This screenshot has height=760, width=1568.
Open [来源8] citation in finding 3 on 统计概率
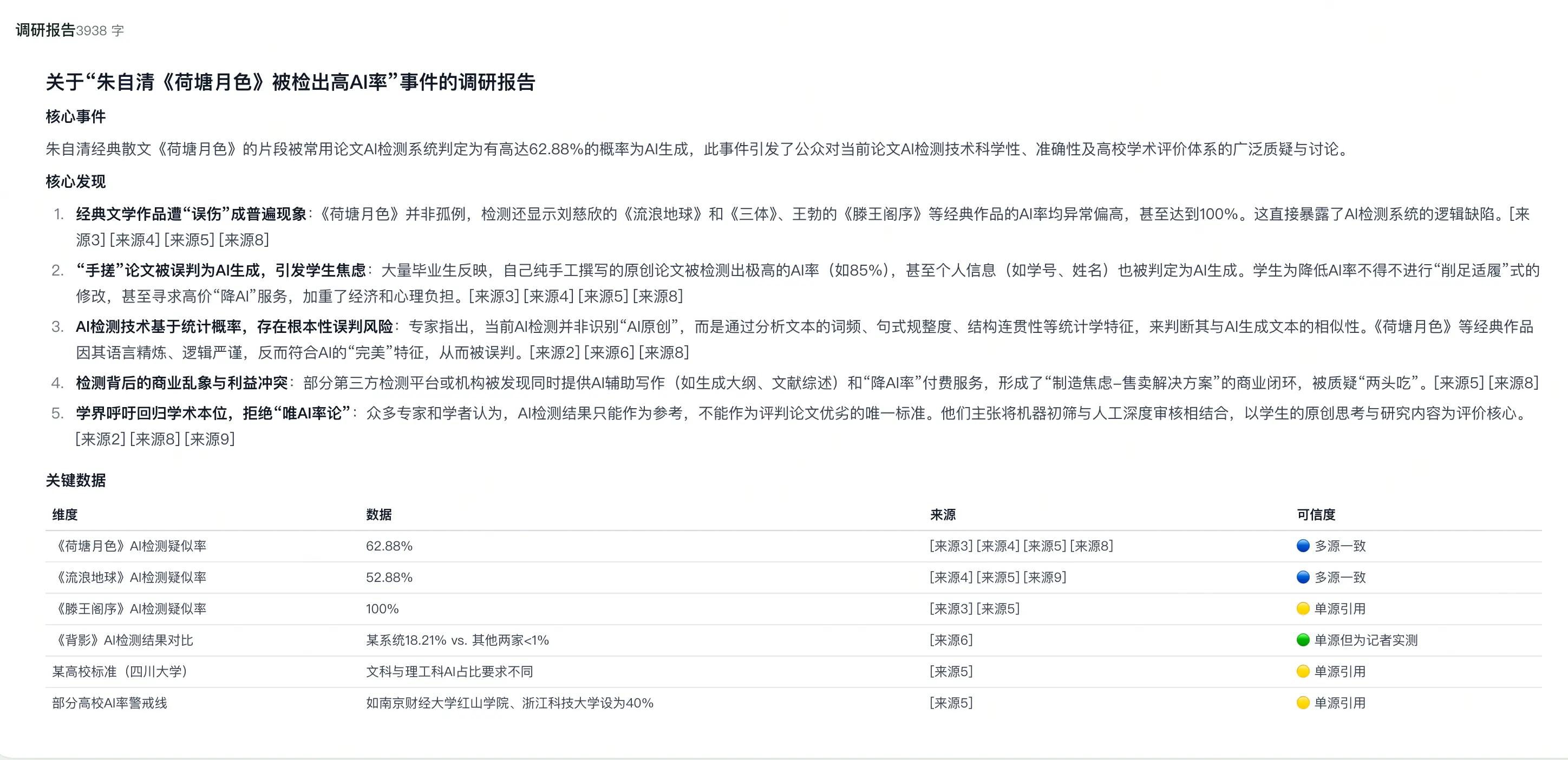point(663,352)
